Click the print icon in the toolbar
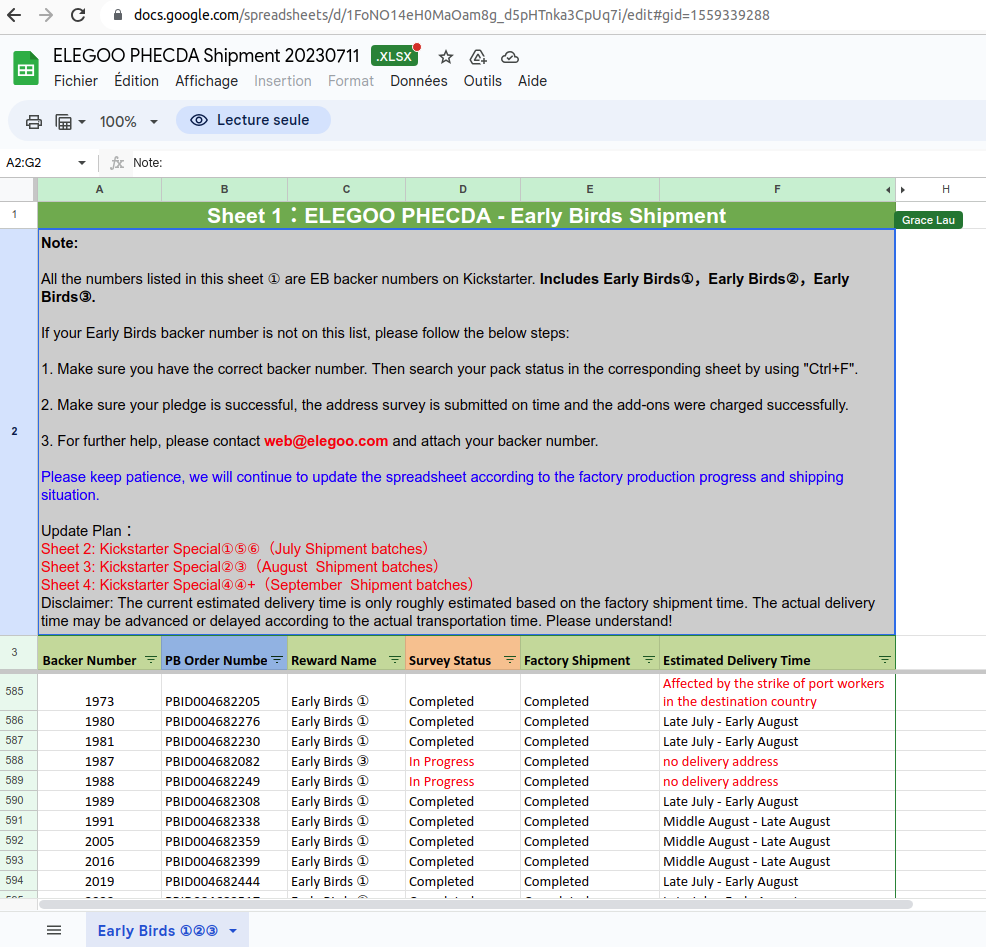The height and width of the screenshot is (947, 986). [x=34, y=121]
